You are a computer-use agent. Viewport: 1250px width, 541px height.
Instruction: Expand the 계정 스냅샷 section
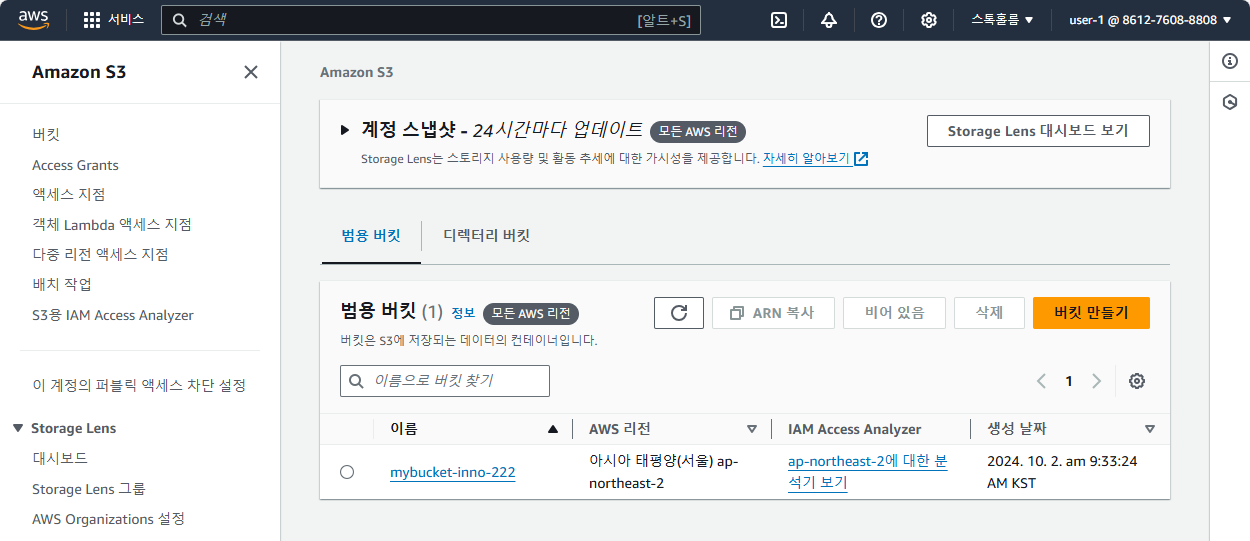[x=345, y=130]
